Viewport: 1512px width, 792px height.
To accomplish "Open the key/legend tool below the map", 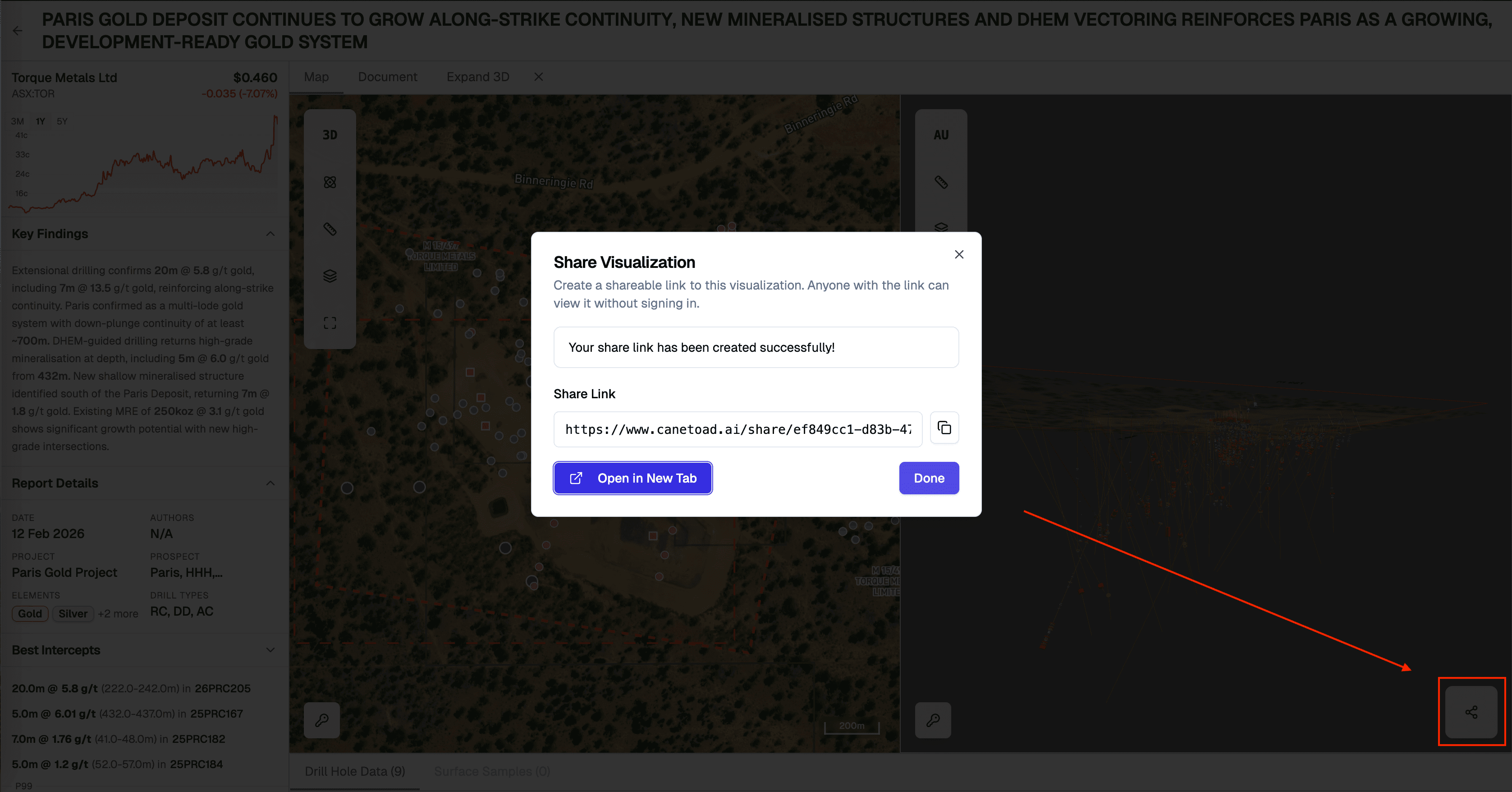I will [321, 720].
